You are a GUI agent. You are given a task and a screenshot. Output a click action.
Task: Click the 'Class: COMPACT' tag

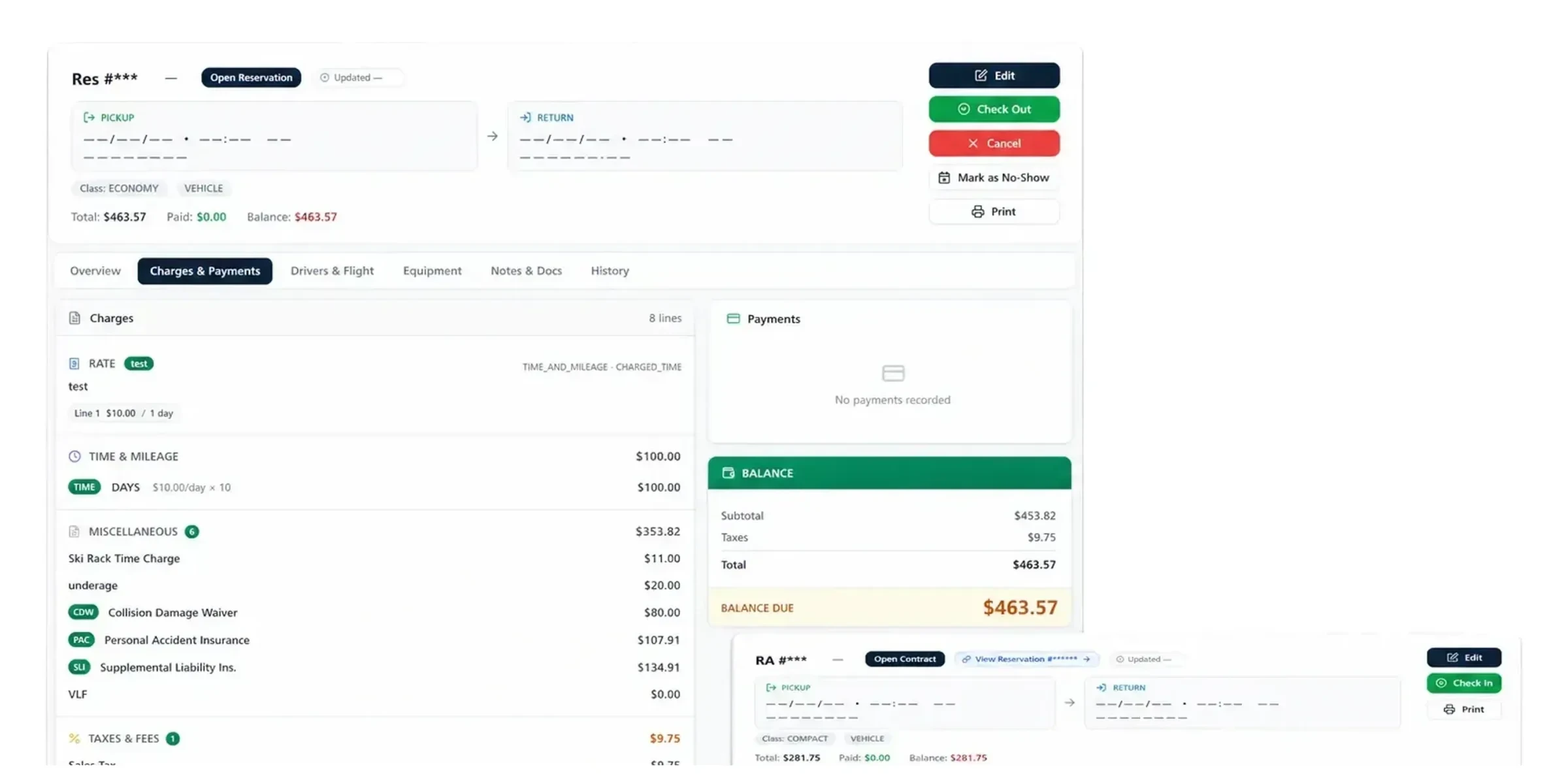pyautogui.click(x=794, y=738)
